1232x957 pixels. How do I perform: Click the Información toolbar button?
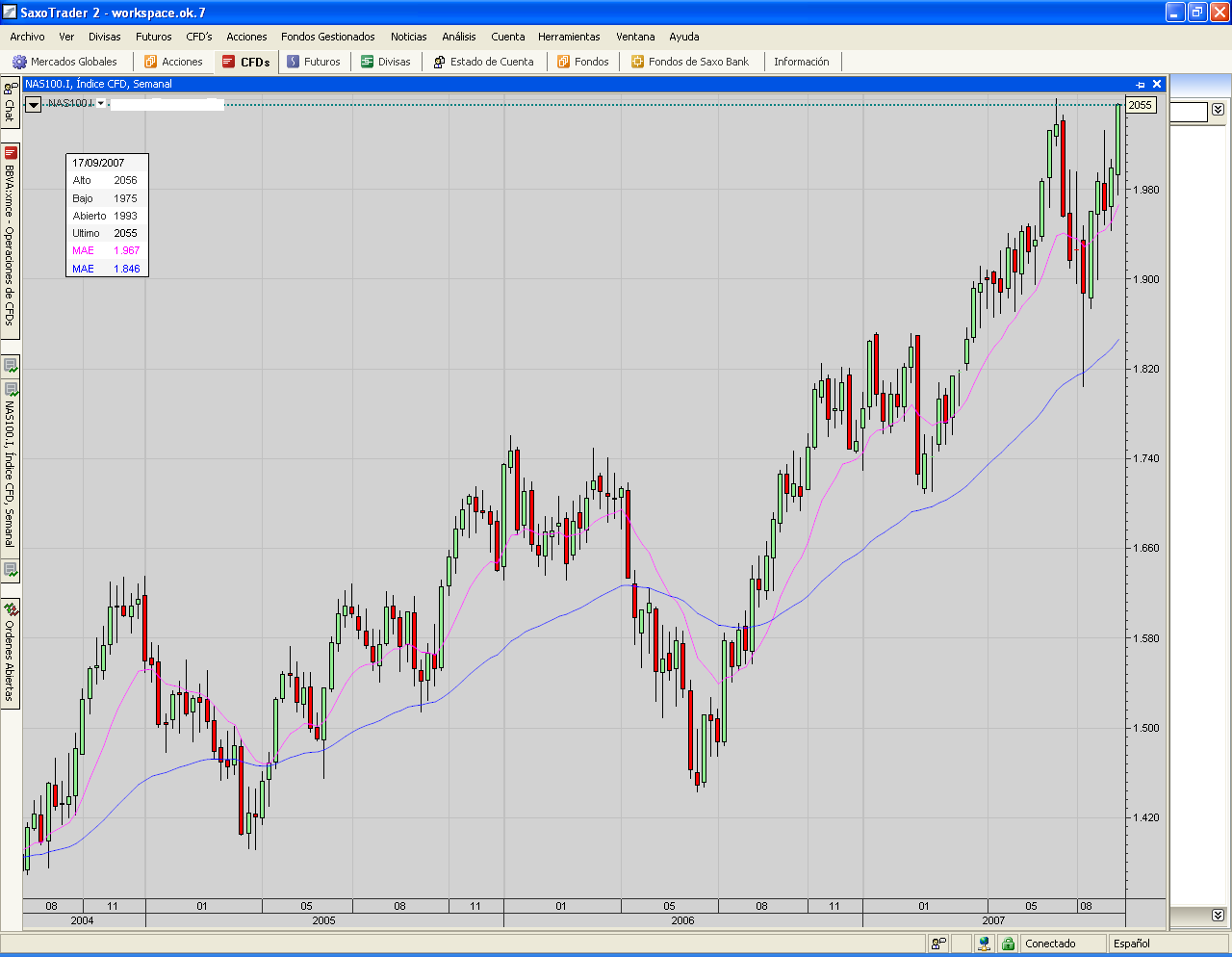coord(801,62)
